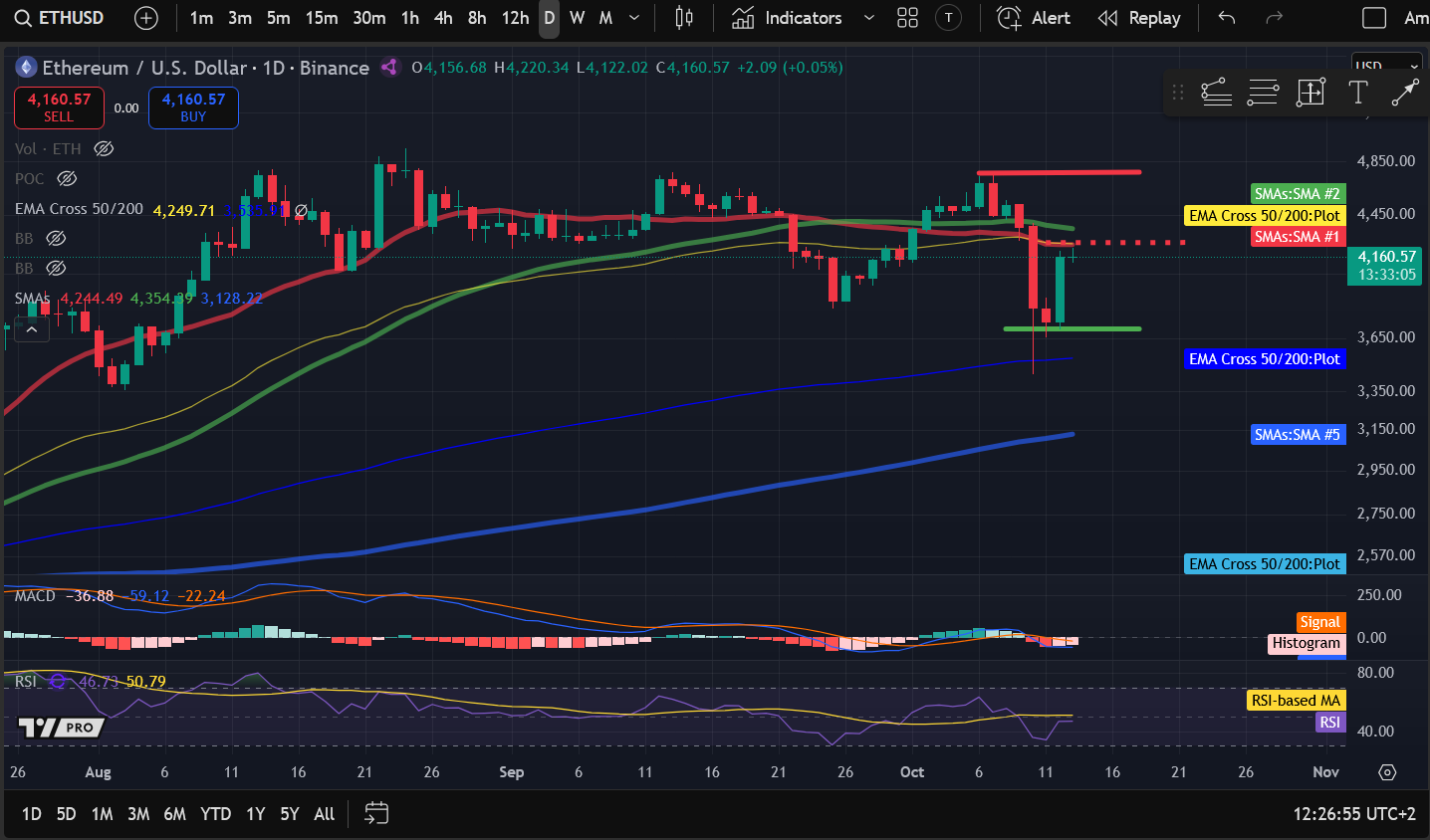Redo the chart action
This screenshot has width=1430, height=840.
tap(1274, 18)
